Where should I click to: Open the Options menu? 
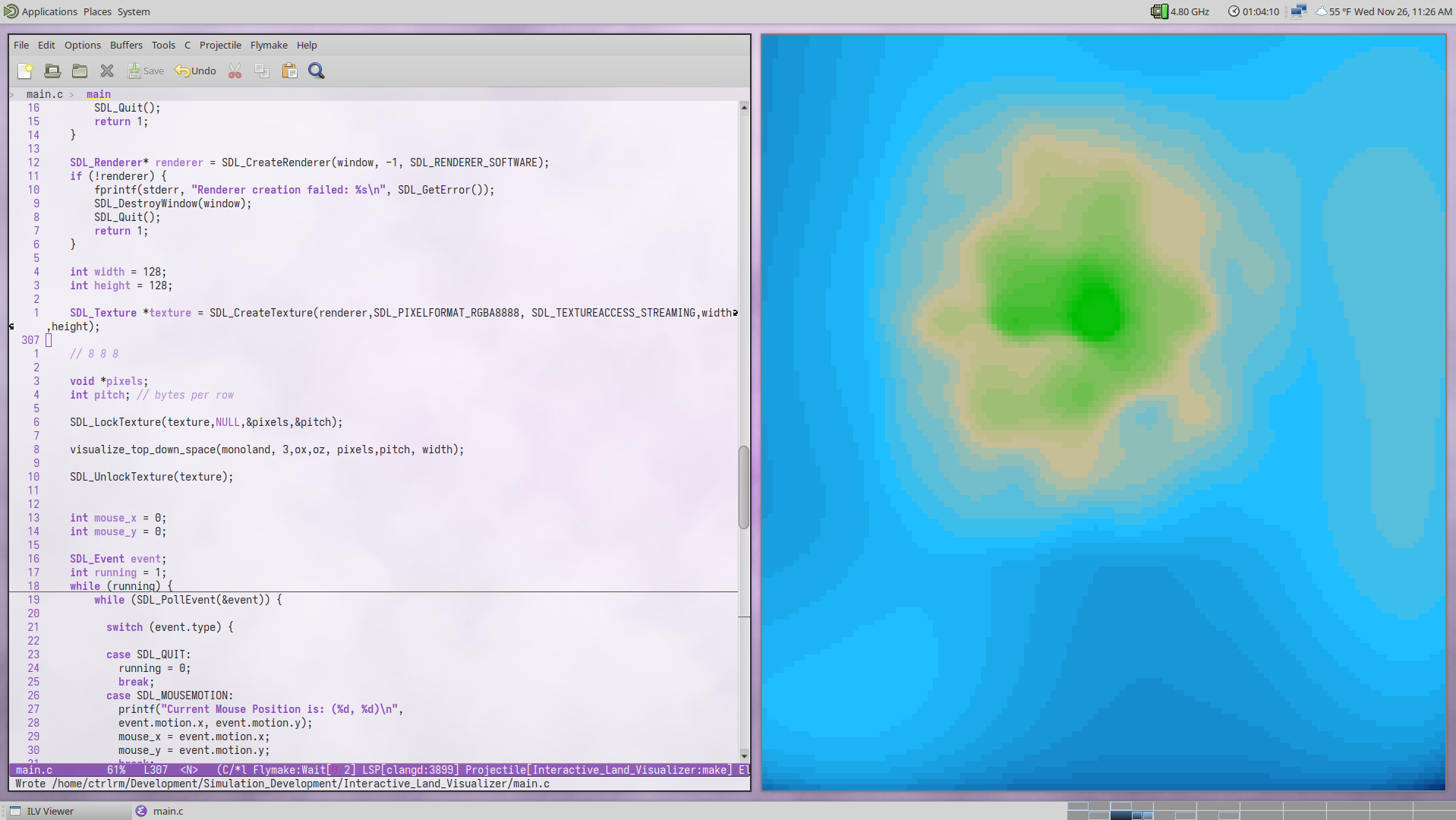(x=83, y=45)
